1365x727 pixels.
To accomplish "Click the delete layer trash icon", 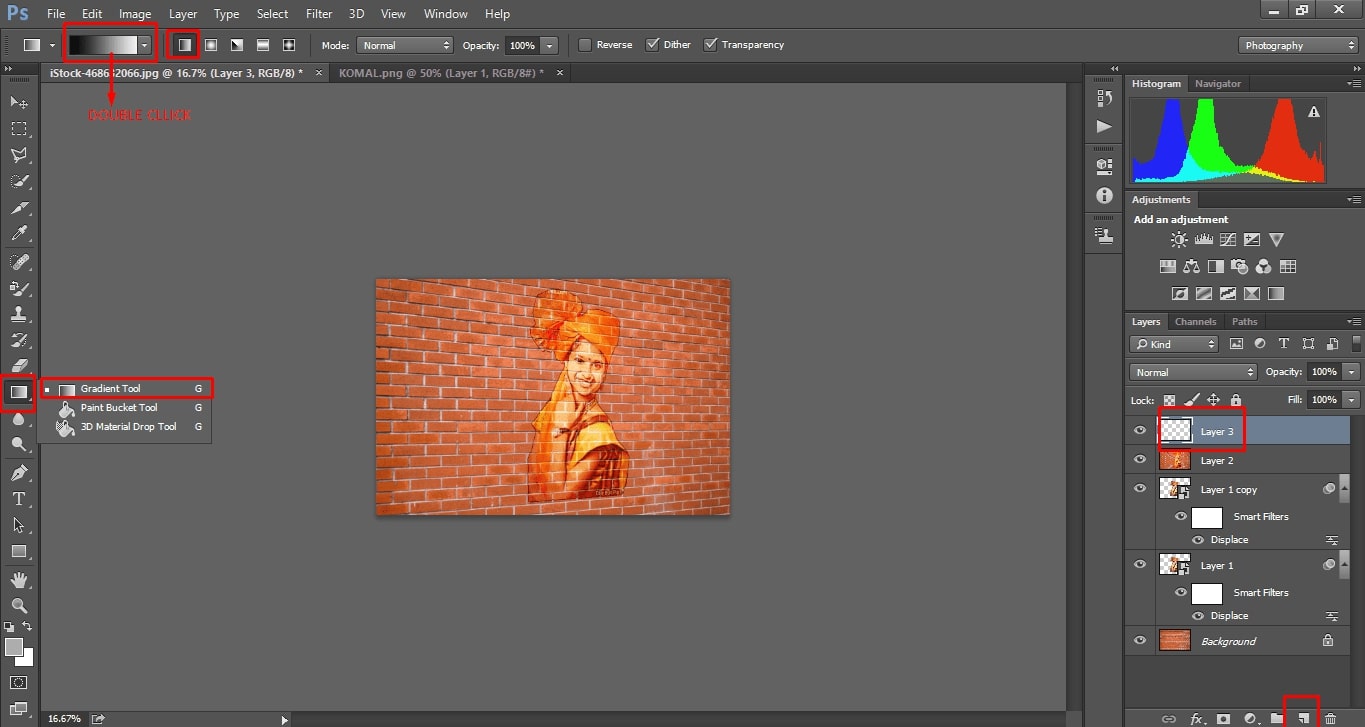I will click(1330, 718).
